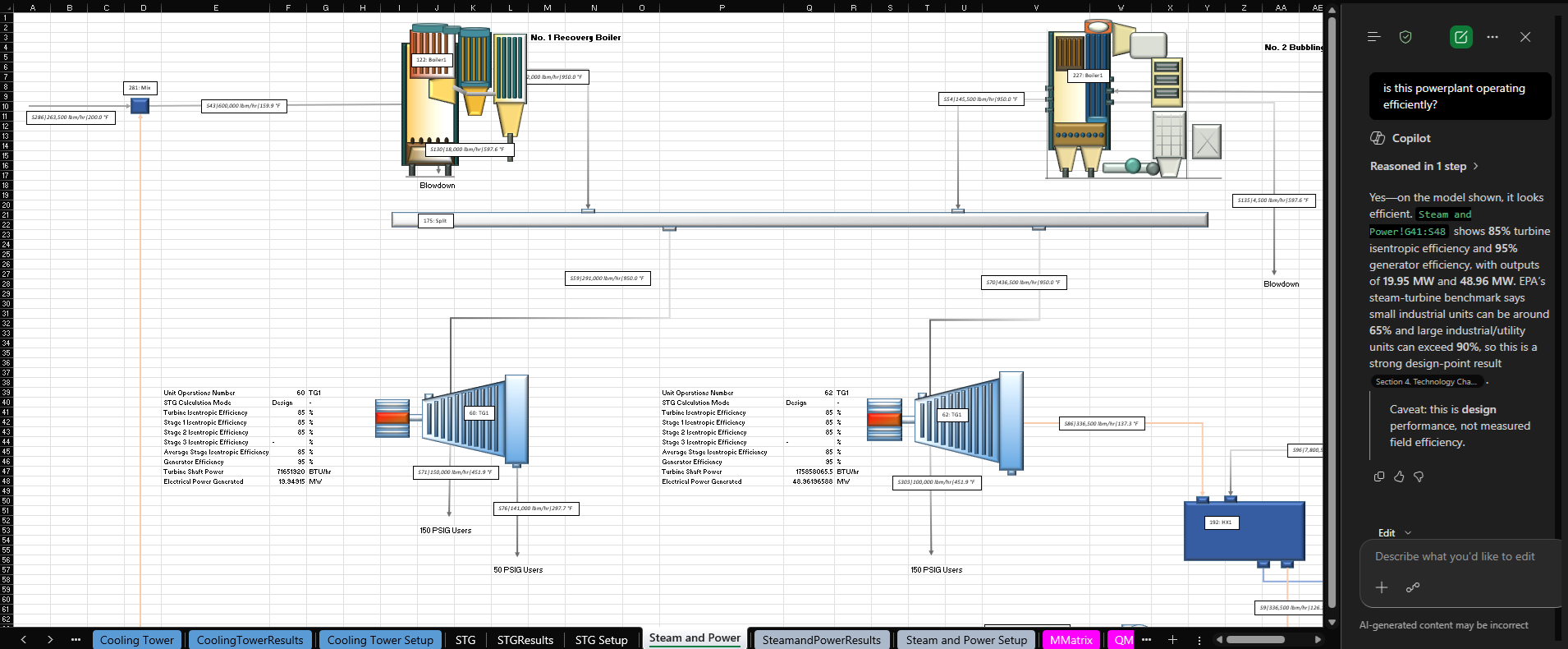
Task: Open Copilot pane more options ellipsis
Action: [x=1492, y=37]
